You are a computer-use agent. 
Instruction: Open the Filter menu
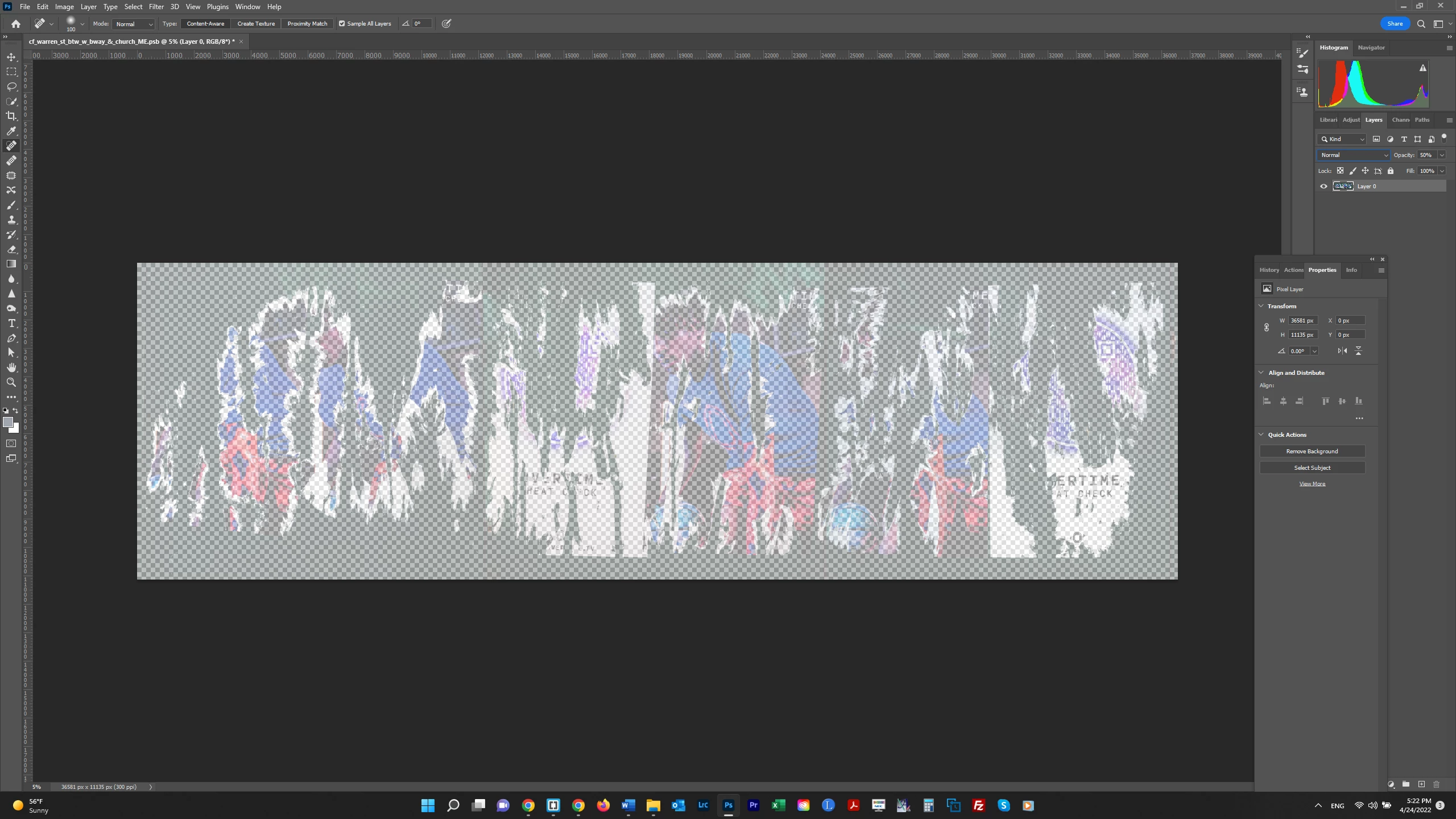point(156,7)
